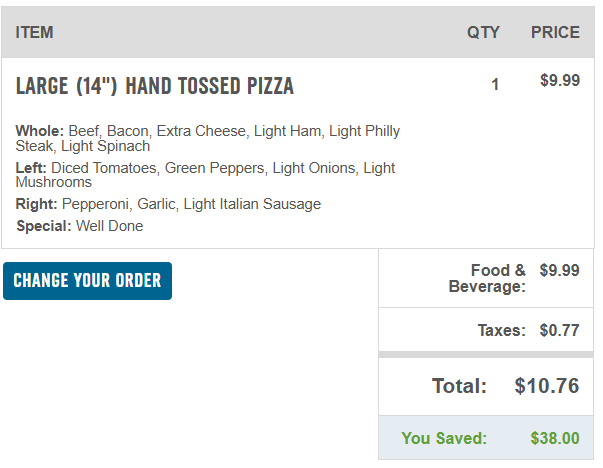Click the Right toppings label

(36, 204)
